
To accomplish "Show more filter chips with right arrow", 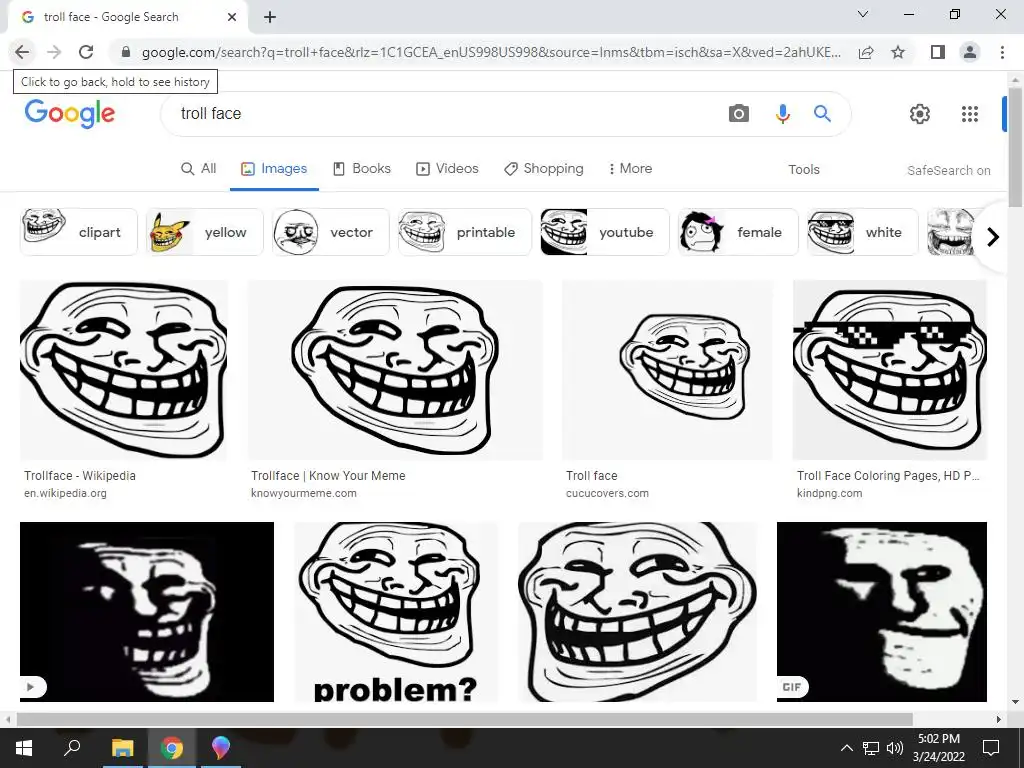I will point(993,236).
